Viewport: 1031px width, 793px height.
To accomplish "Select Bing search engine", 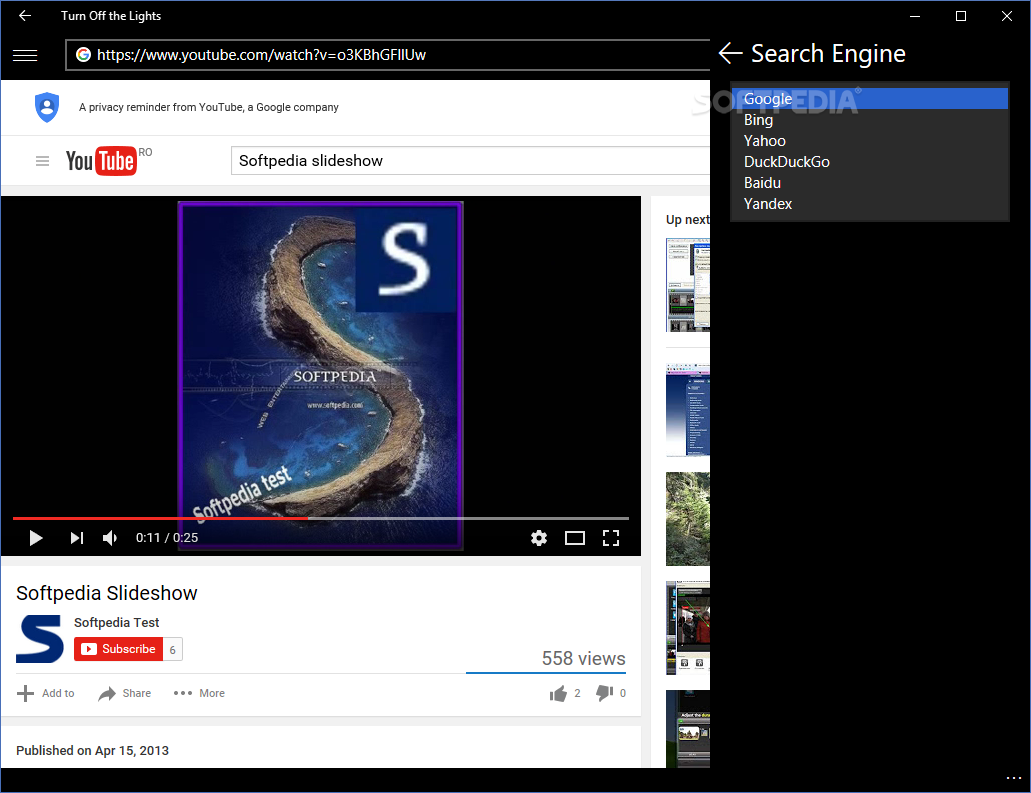I will pos(869,120).
